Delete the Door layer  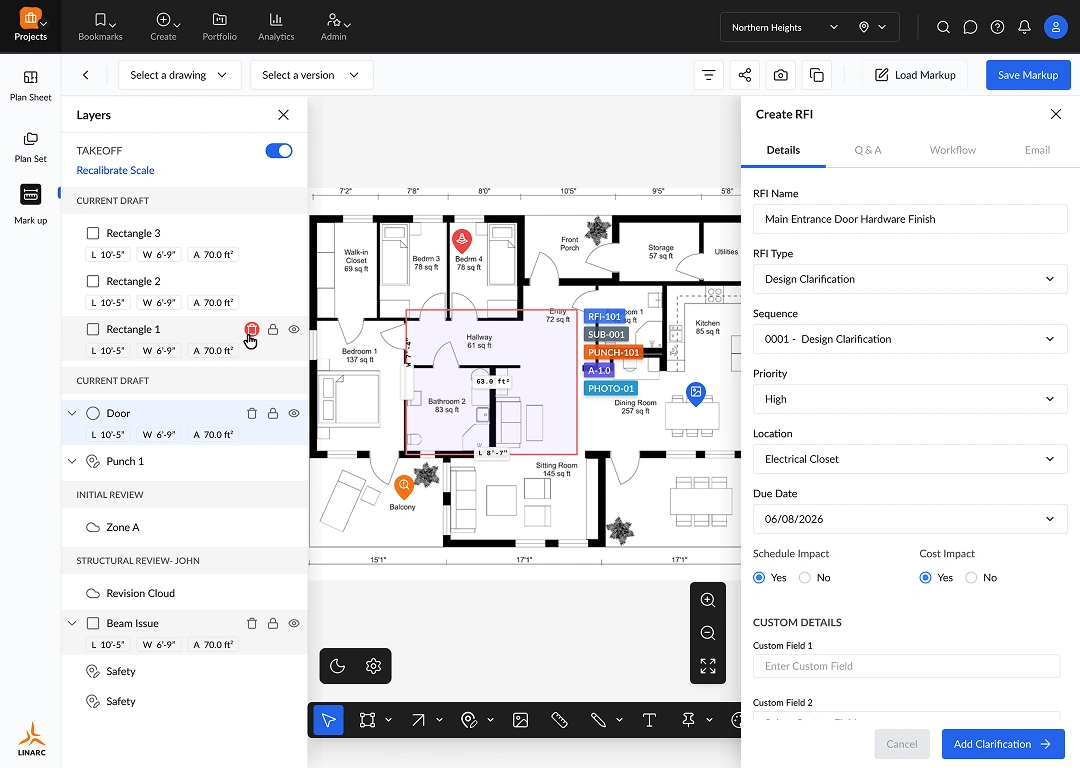252,413
